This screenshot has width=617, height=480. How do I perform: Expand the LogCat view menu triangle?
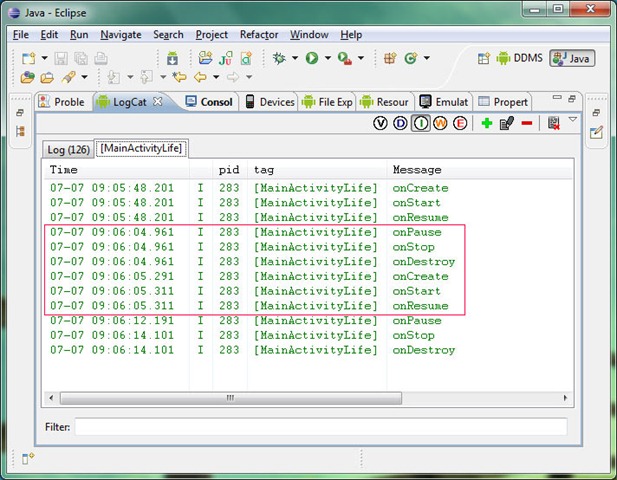tap(573, 120)
